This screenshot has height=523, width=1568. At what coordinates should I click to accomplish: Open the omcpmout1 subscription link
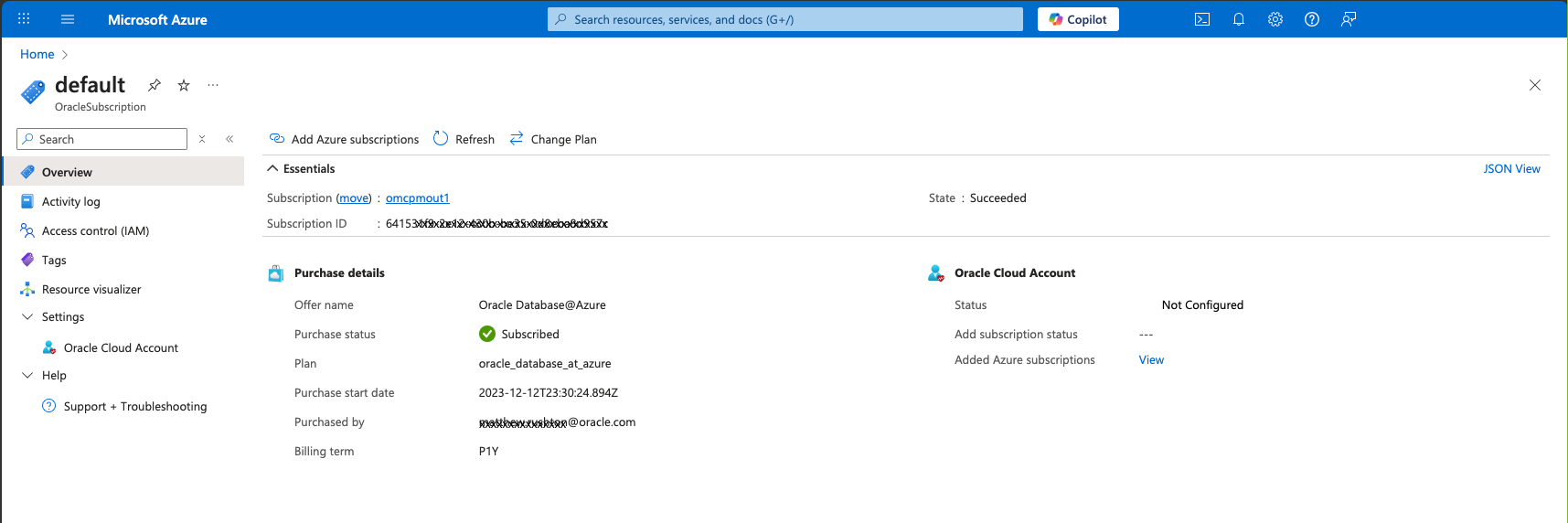[417, 198]
